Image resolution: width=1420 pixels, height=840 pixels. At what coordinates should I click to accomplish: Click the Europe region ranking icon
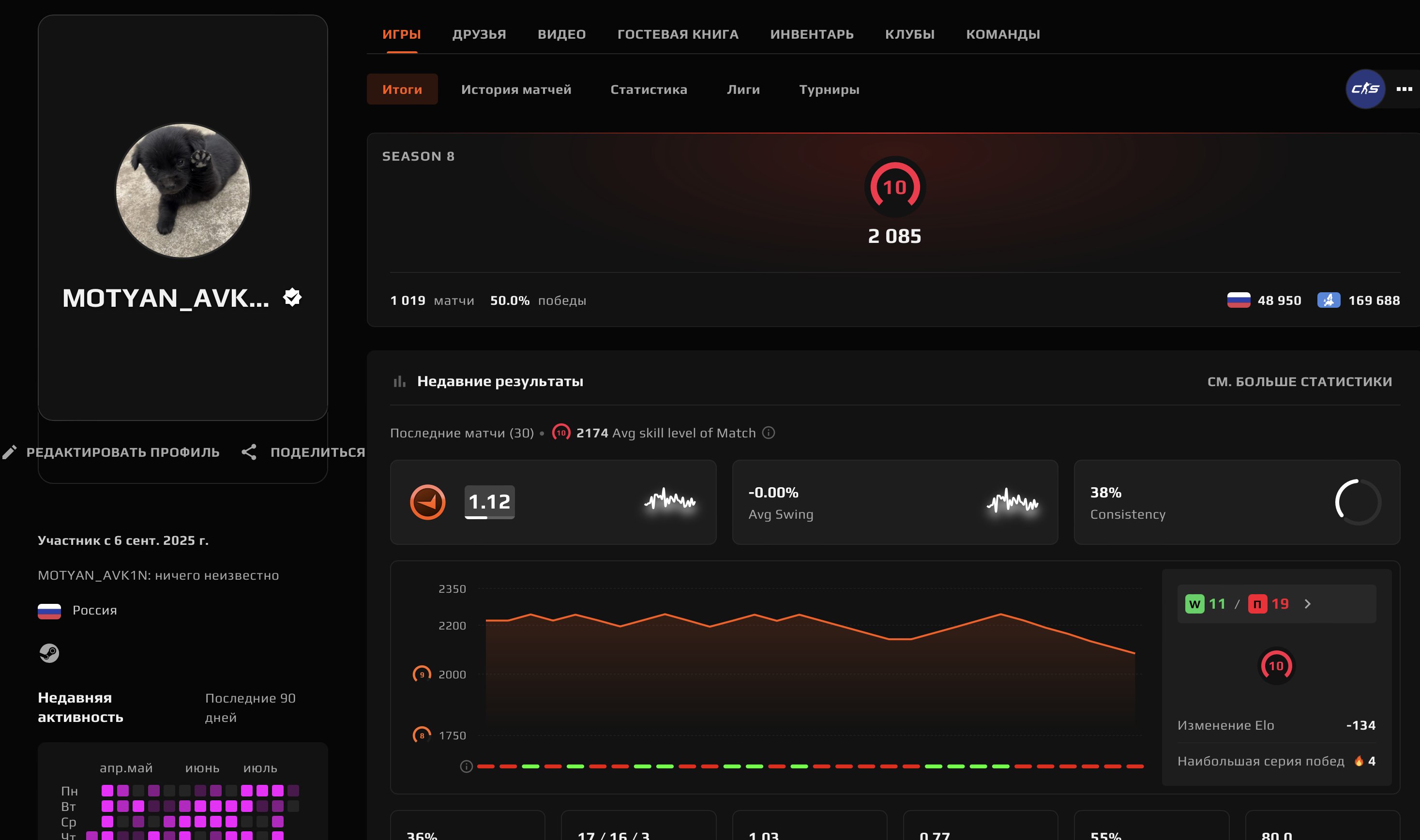point(1328,300)
